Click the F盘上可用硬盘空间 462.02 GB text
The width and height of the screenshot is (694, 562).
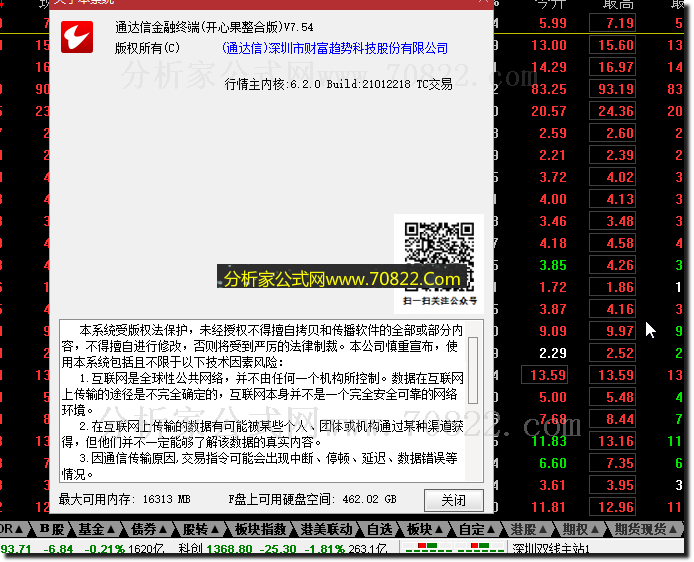312,500
